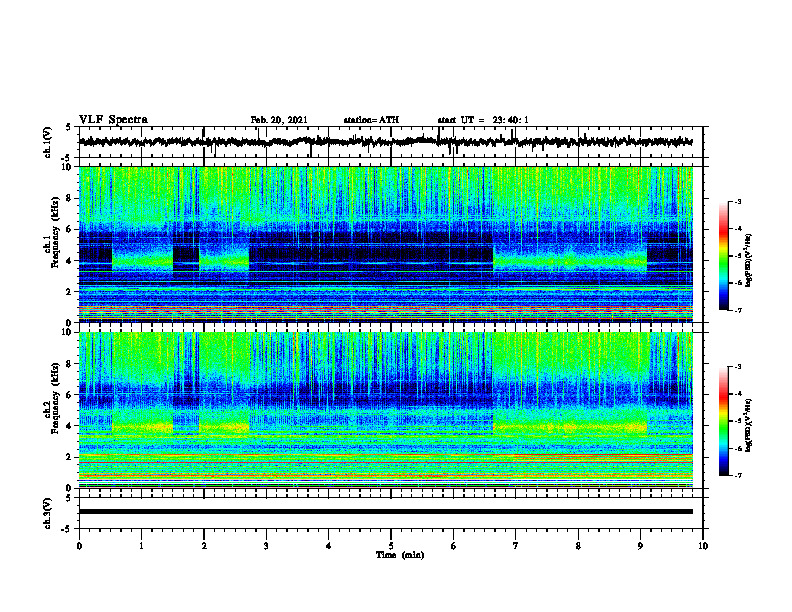Select the ch.2 Frequency (kHz) axis label
The width and height of the screenshot is (792, 612).
coord(52,398)
